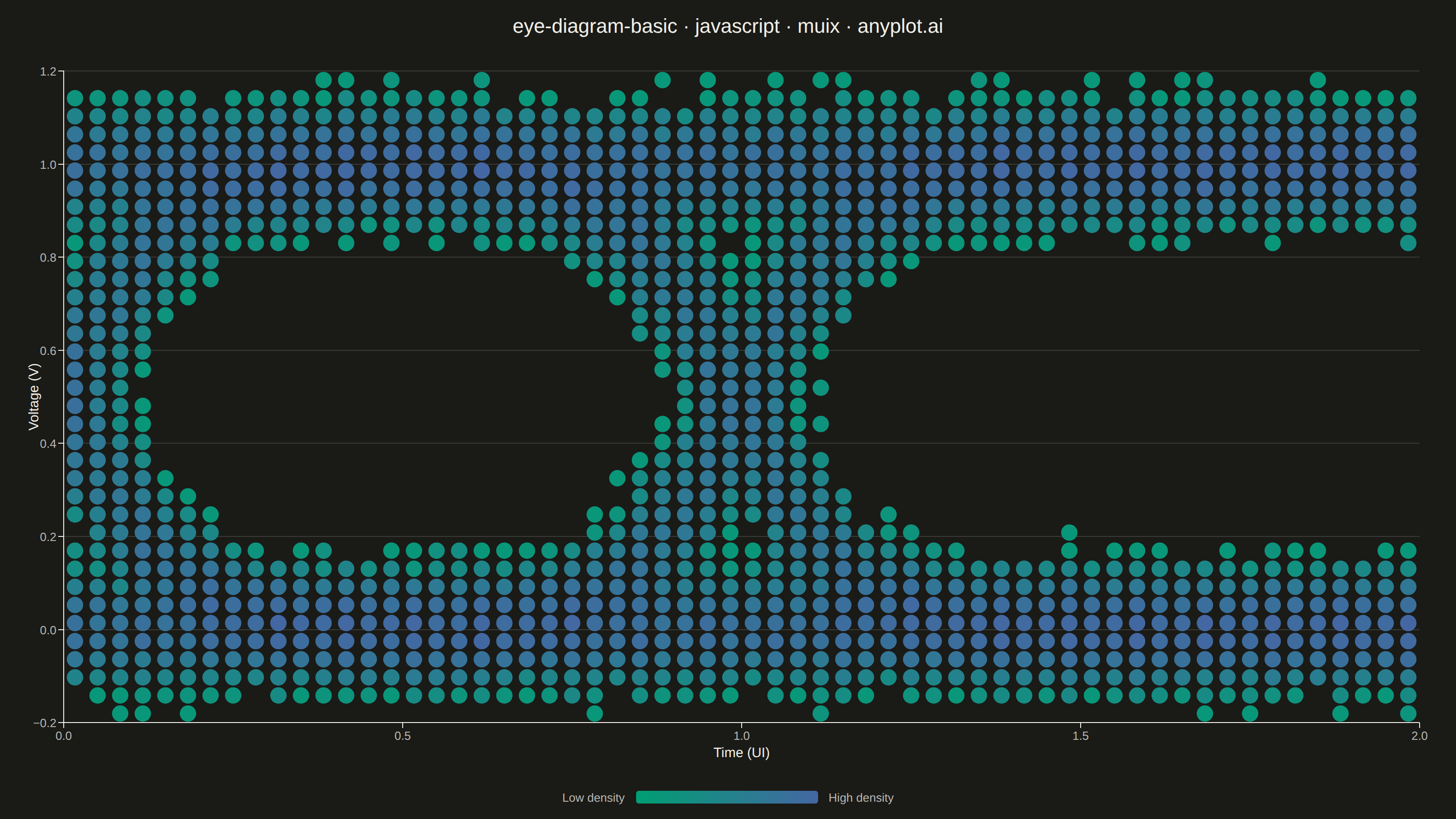Click the 0.8 voltage tick label
The image size is (1456, 819).
pyautogui.click(x=48, y=258)
